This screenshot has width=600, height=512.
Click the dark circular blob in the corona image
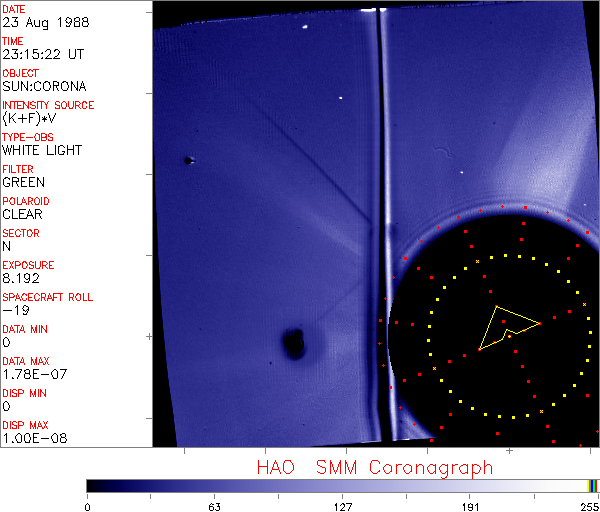point(294,344)
